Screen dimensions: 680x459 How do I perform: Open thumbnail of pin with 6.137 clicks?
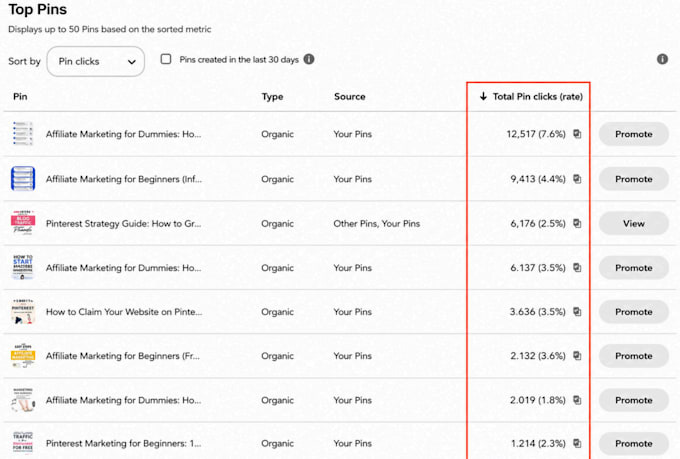[23, 267]
